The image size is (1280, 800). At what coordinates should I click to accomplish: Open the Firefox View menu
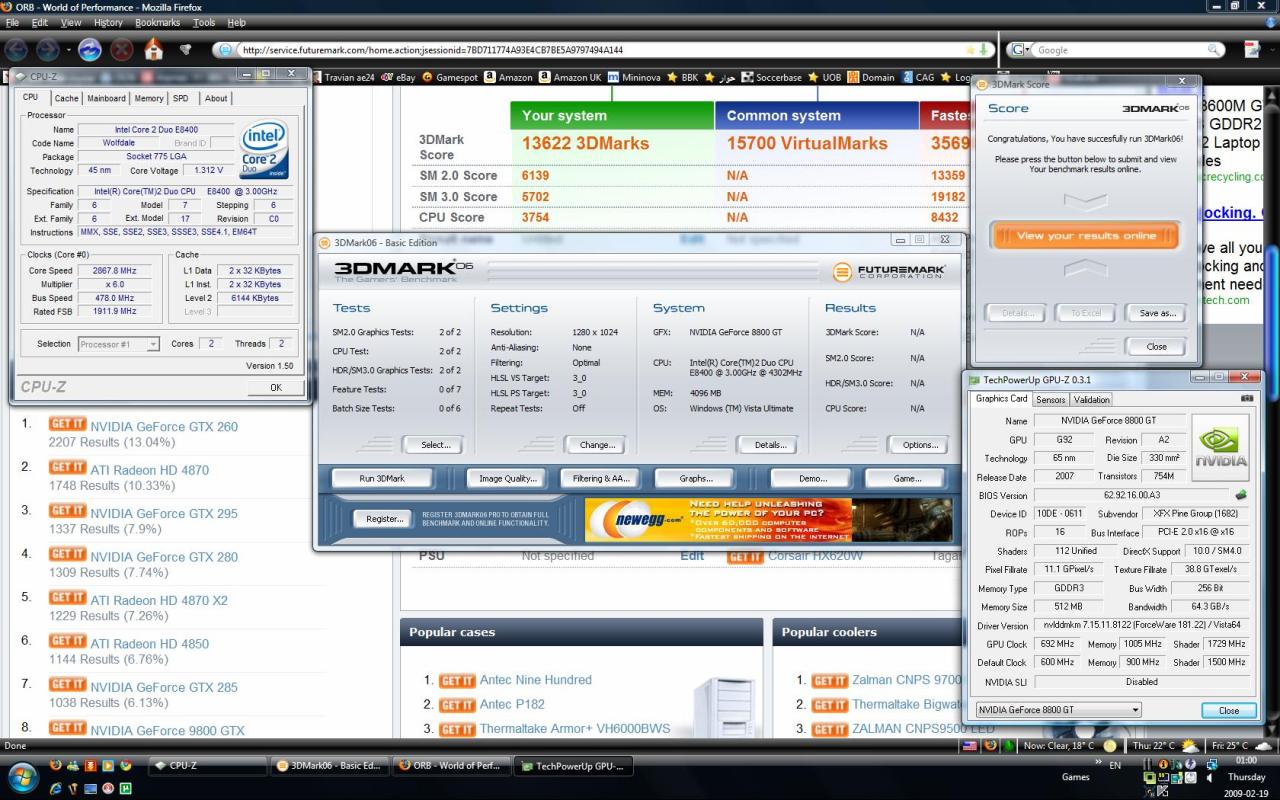click(x=71, y=22)
